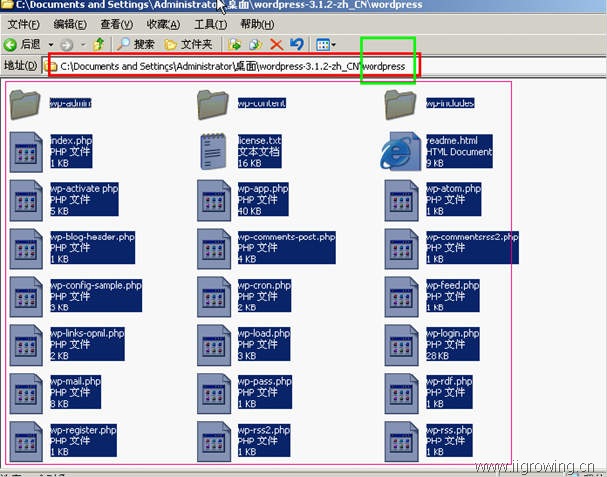Click the address bar folder icon
Viewport: 607px width, 477px height.
point(51,66)
